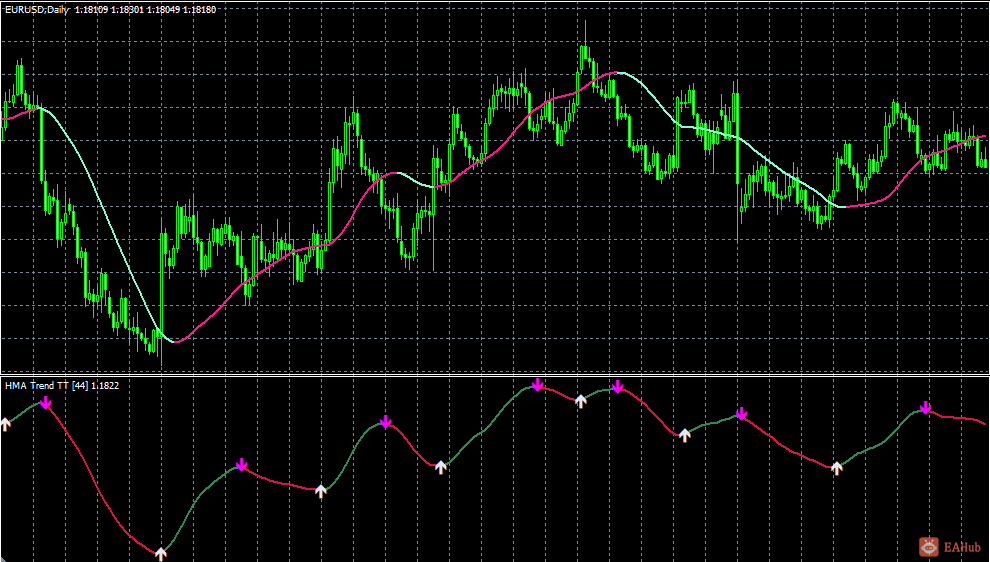Viewport: 990px width, 562px height.
Task: Select the third magenta down arrow from the left
Action: coord(385,422)
